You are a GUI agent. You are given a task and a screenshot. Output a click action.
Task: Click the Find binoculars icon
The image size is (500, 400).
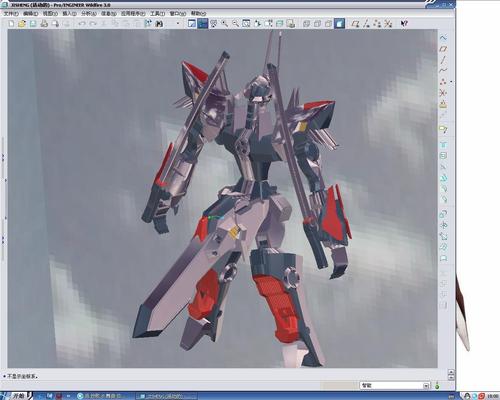tap(159, 24)
